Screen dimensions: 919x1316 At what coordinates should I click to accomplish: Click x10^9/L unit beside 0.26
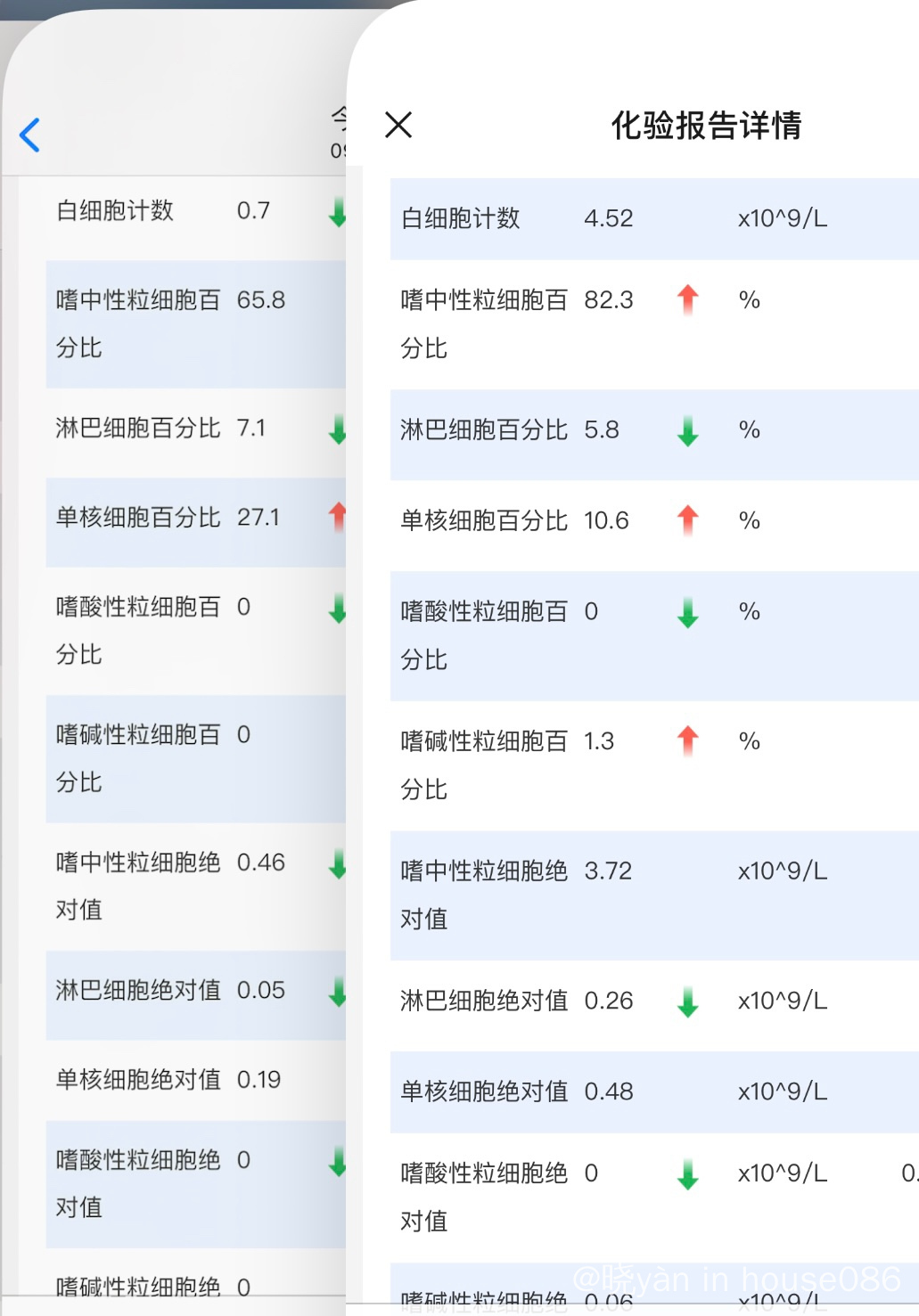tap(783, 1001)
